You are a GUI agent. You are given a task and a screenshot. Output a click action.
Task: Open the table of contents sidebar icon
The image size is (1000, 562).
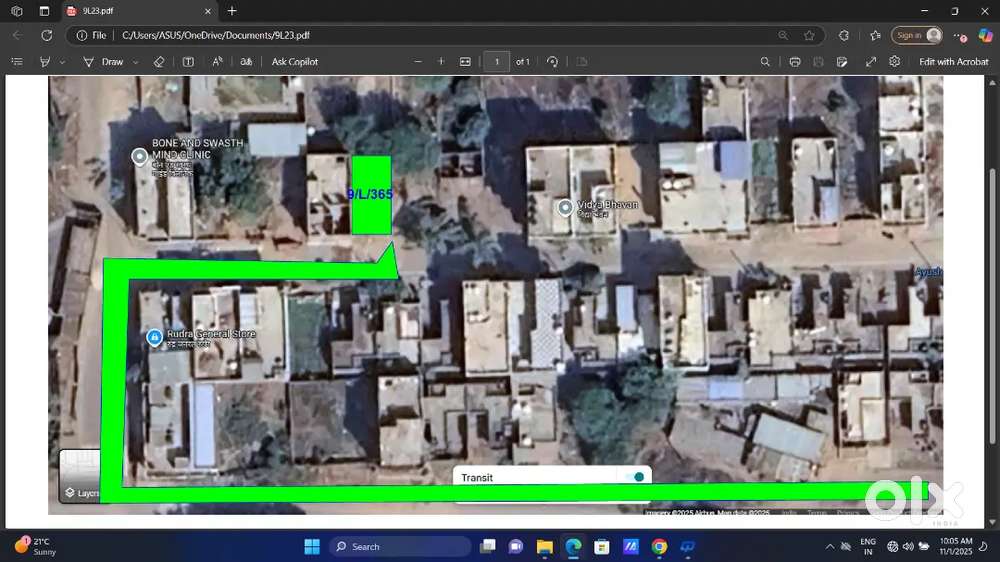[16, 62]
